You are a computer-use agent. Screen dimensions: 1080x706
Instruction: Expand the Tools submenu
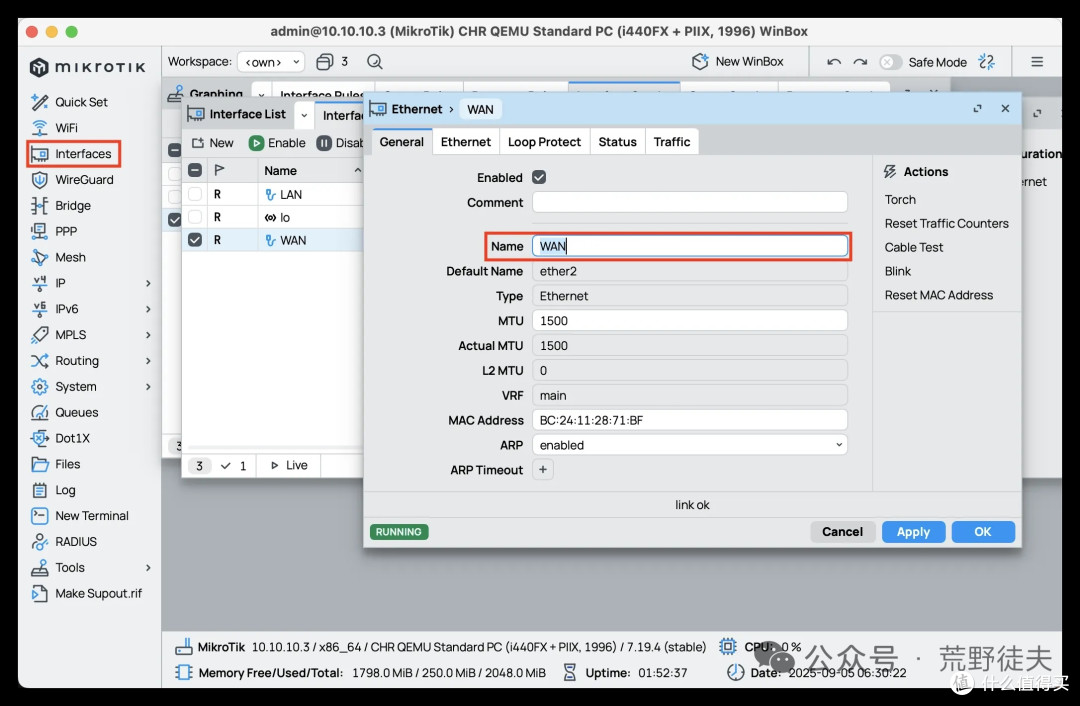[x=148, y=568]
